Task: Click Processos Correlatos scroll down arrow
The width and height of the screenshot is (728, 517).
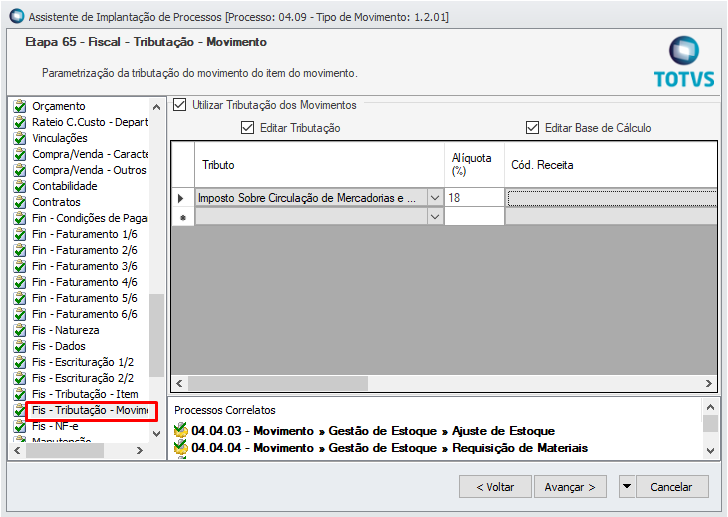Action: [710, 450]
